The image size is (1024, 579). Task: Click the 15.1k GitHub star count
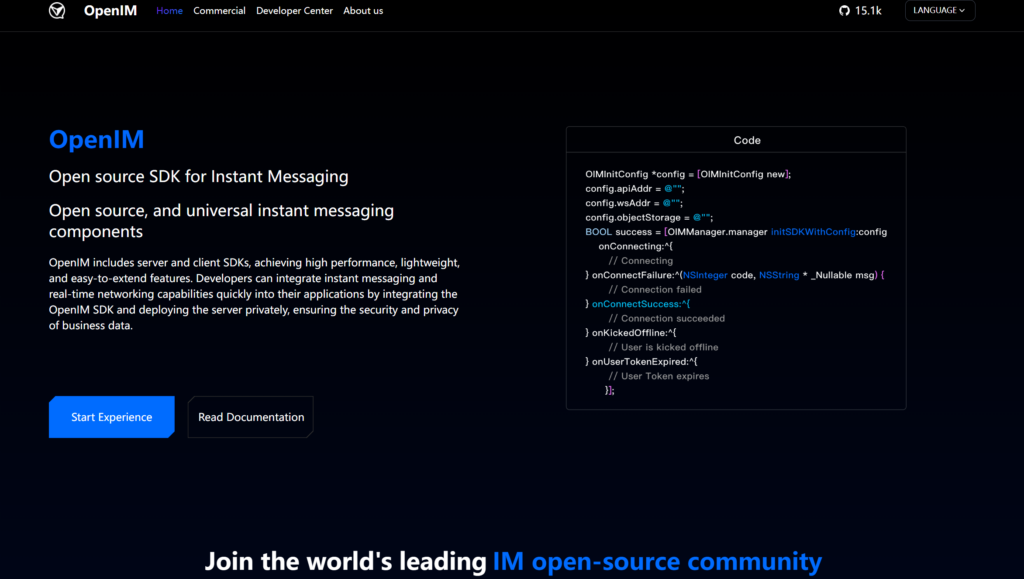868,11
